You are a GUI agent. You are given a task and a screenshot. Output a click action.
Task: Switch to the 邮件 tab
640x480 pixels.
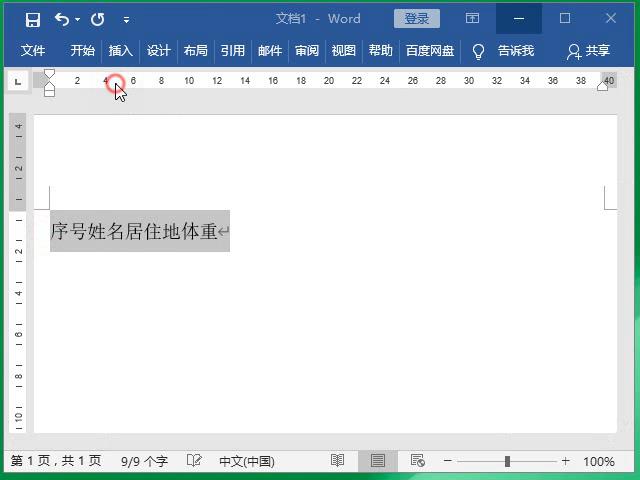click(x=270, y=51)
